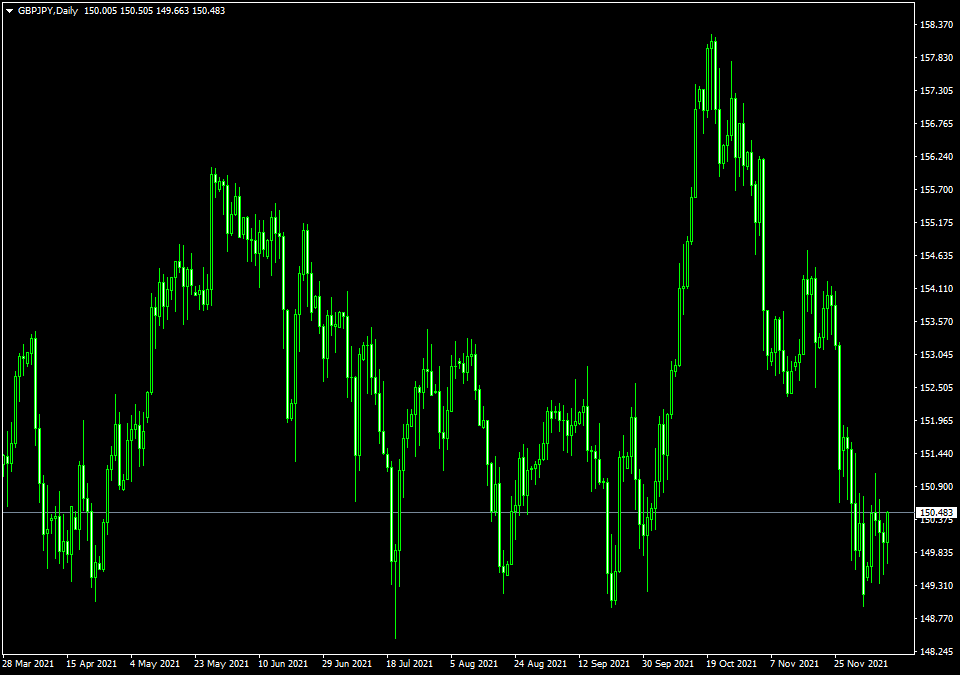The width and height of the screenshot is (960, 675).
Task: Click the 10 Jun 2021 date label
Action: (283, 663)
